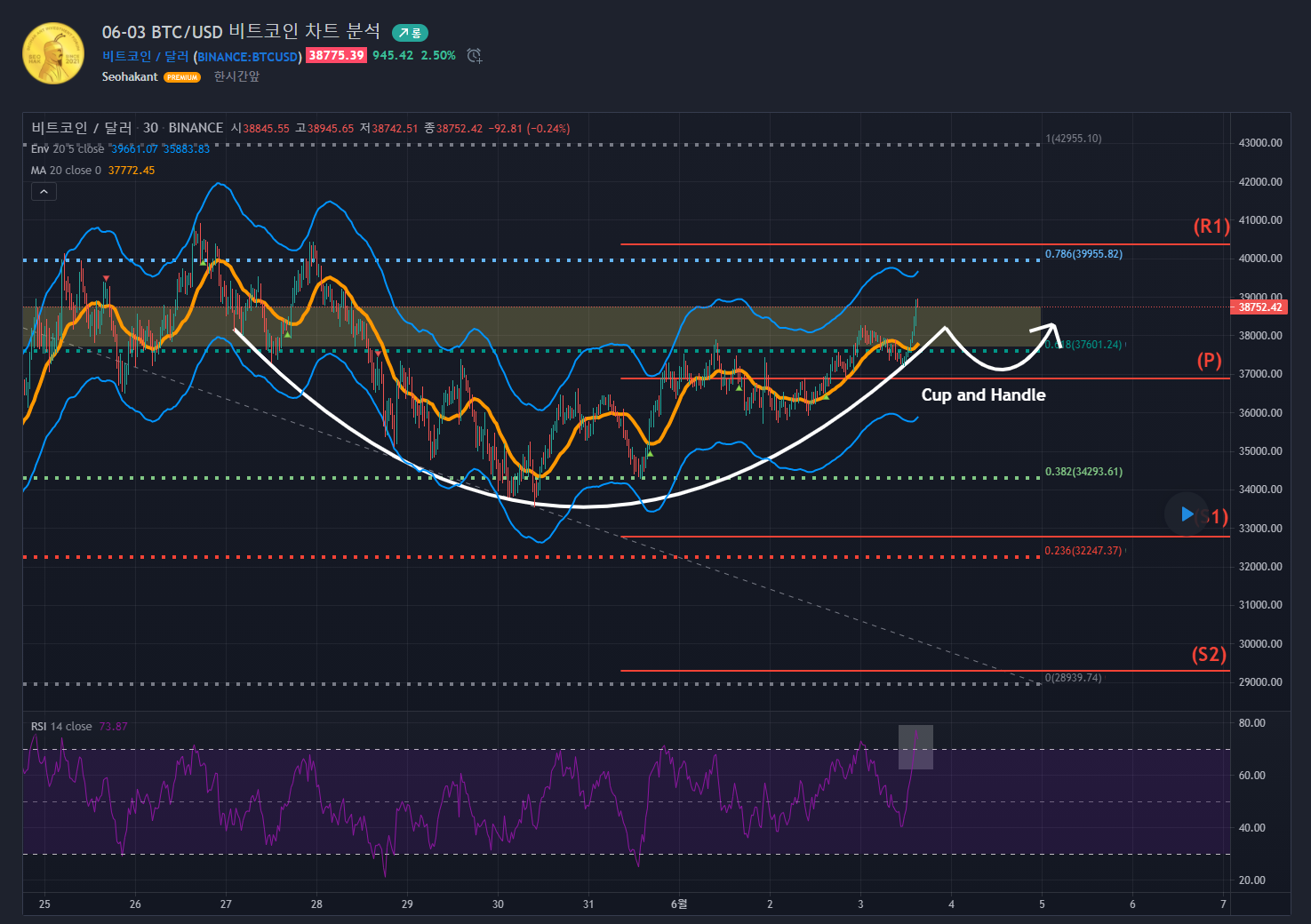Click the red 38752.42 current price label
The image size is (1311, 924).
click(1259, 307)
